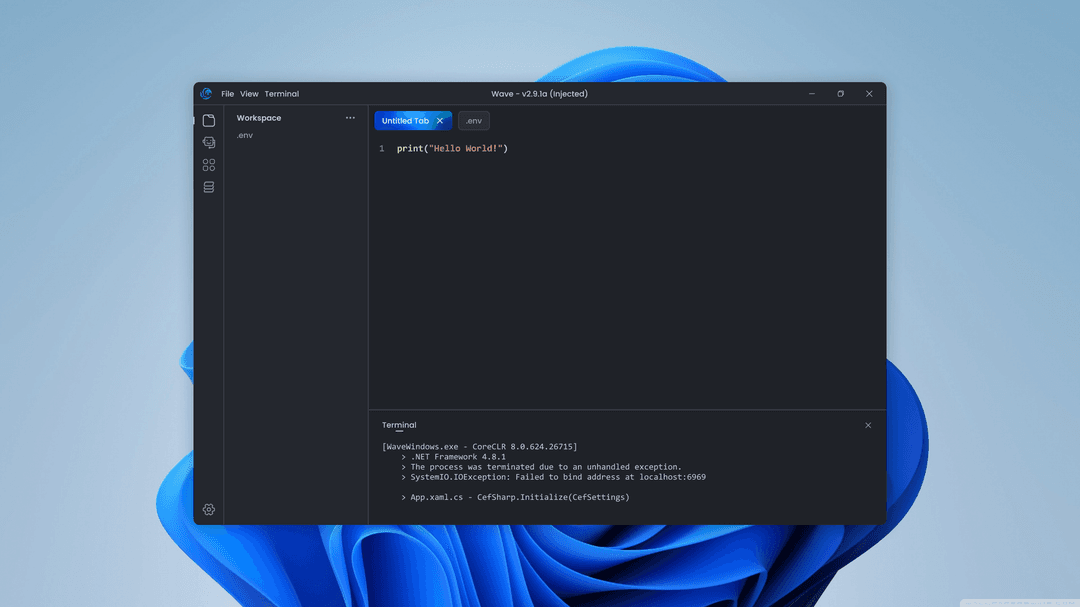1080x607 pixels.
Task: Open the File menu
Action: [227, 93]
